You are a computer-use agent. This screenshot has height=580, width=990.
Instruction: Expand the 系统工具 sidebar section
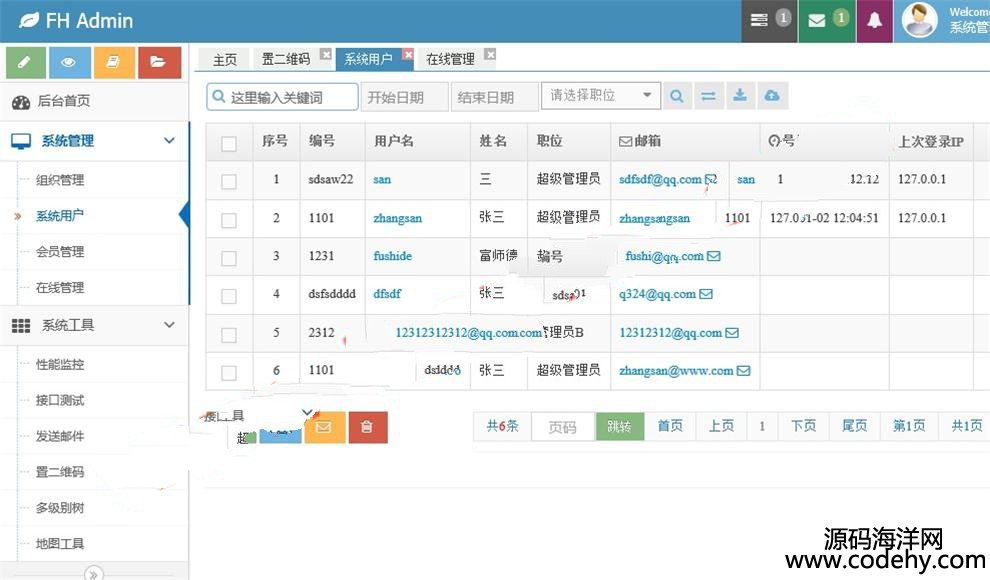(94, 326)
